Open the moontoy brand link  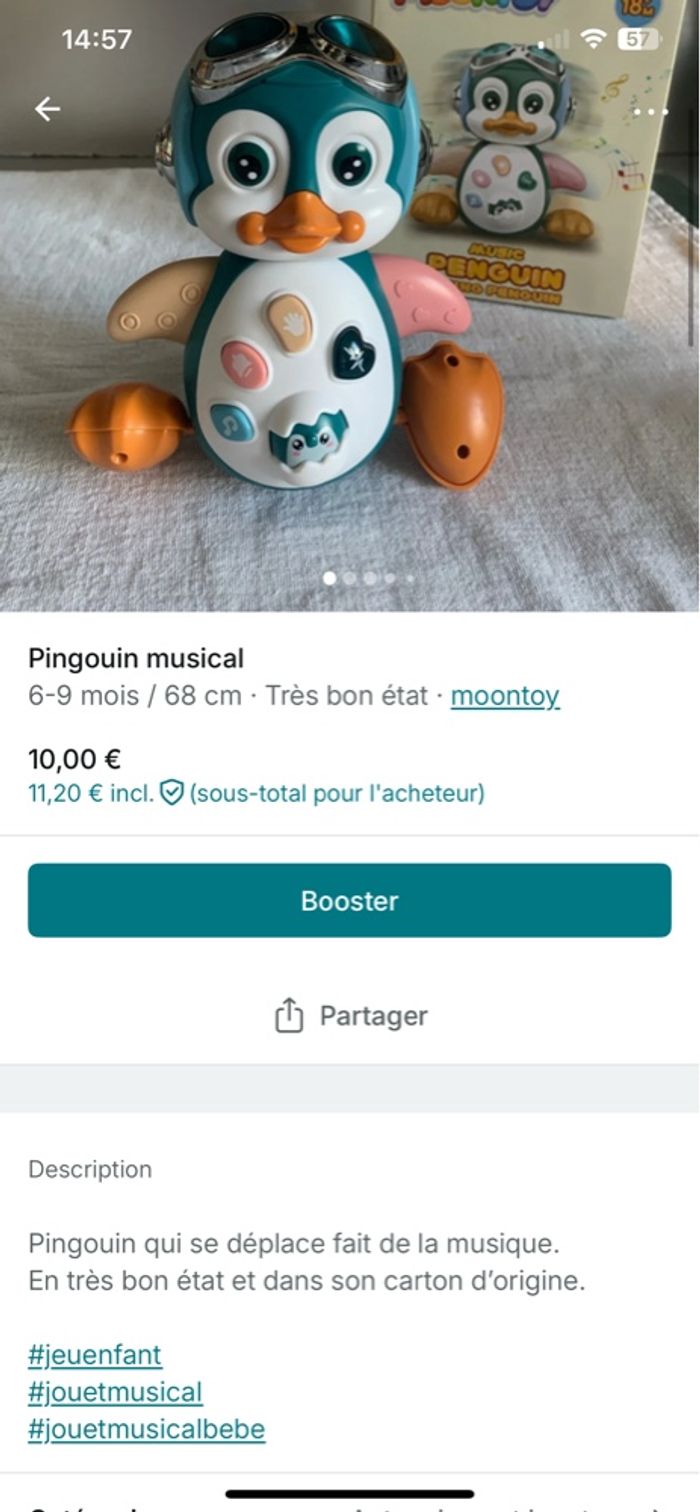tap(505, 696)
